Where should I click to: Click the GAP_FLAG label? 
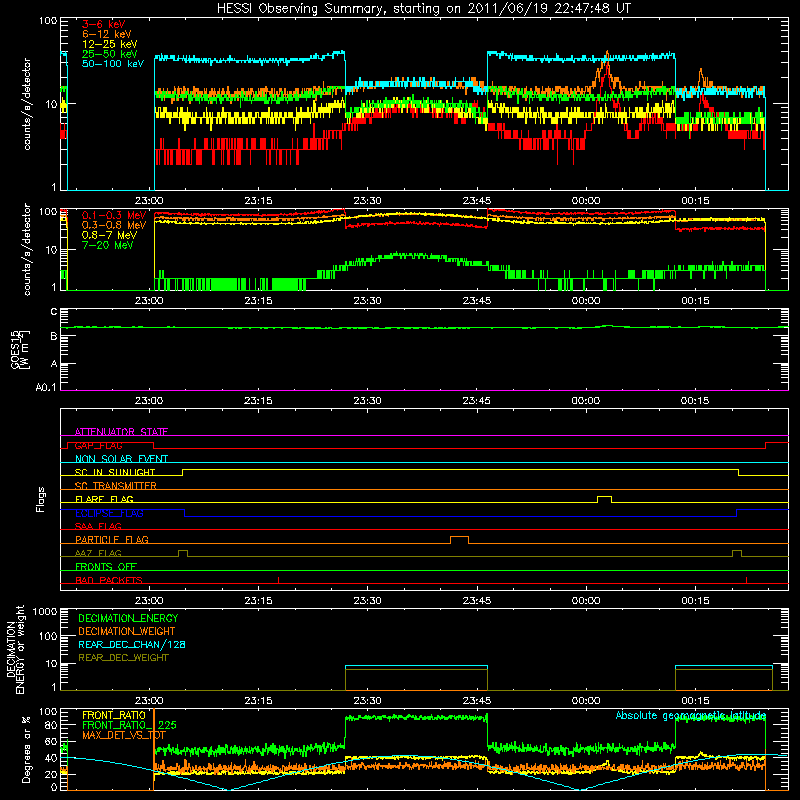98,445
